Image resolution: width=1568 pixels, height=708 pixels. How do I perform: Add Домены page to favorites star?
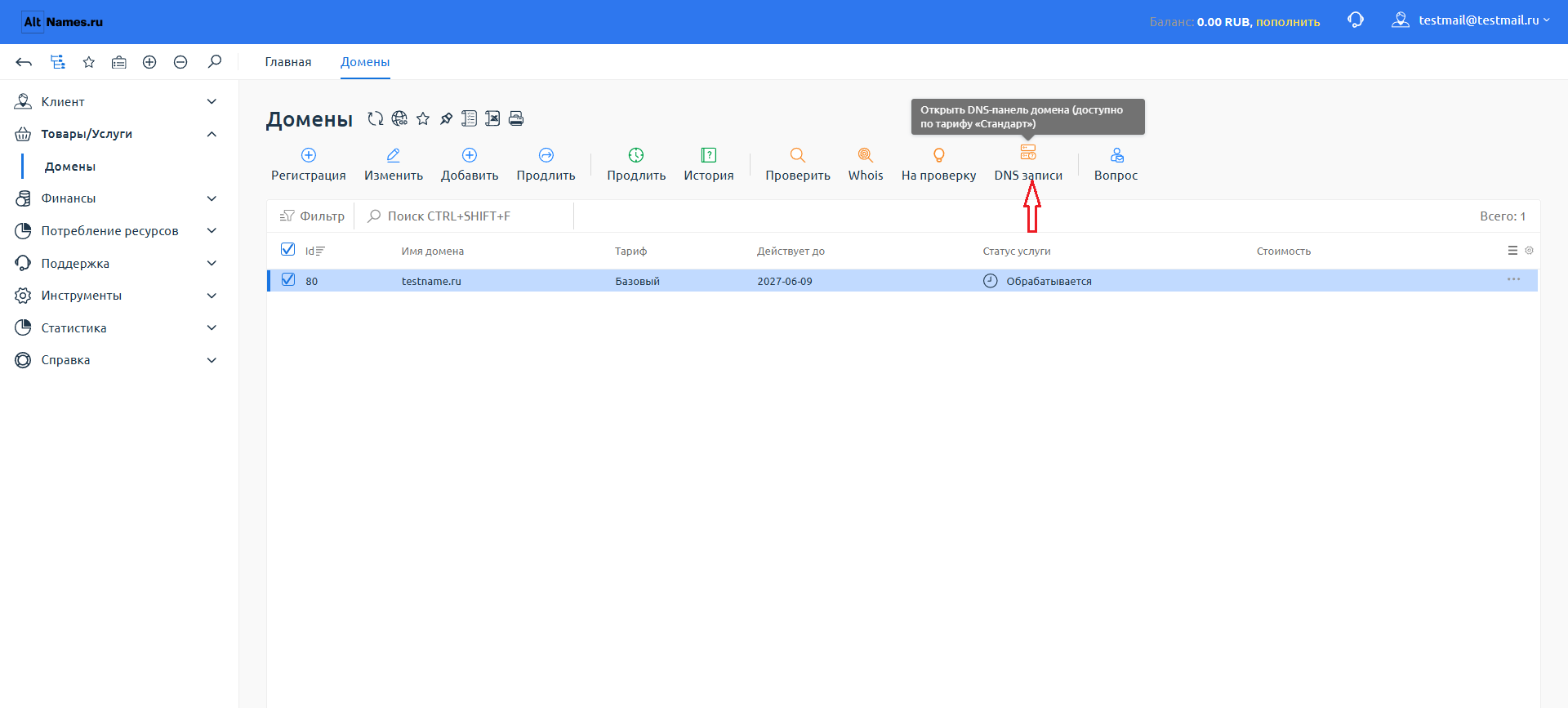click(423, 118)
